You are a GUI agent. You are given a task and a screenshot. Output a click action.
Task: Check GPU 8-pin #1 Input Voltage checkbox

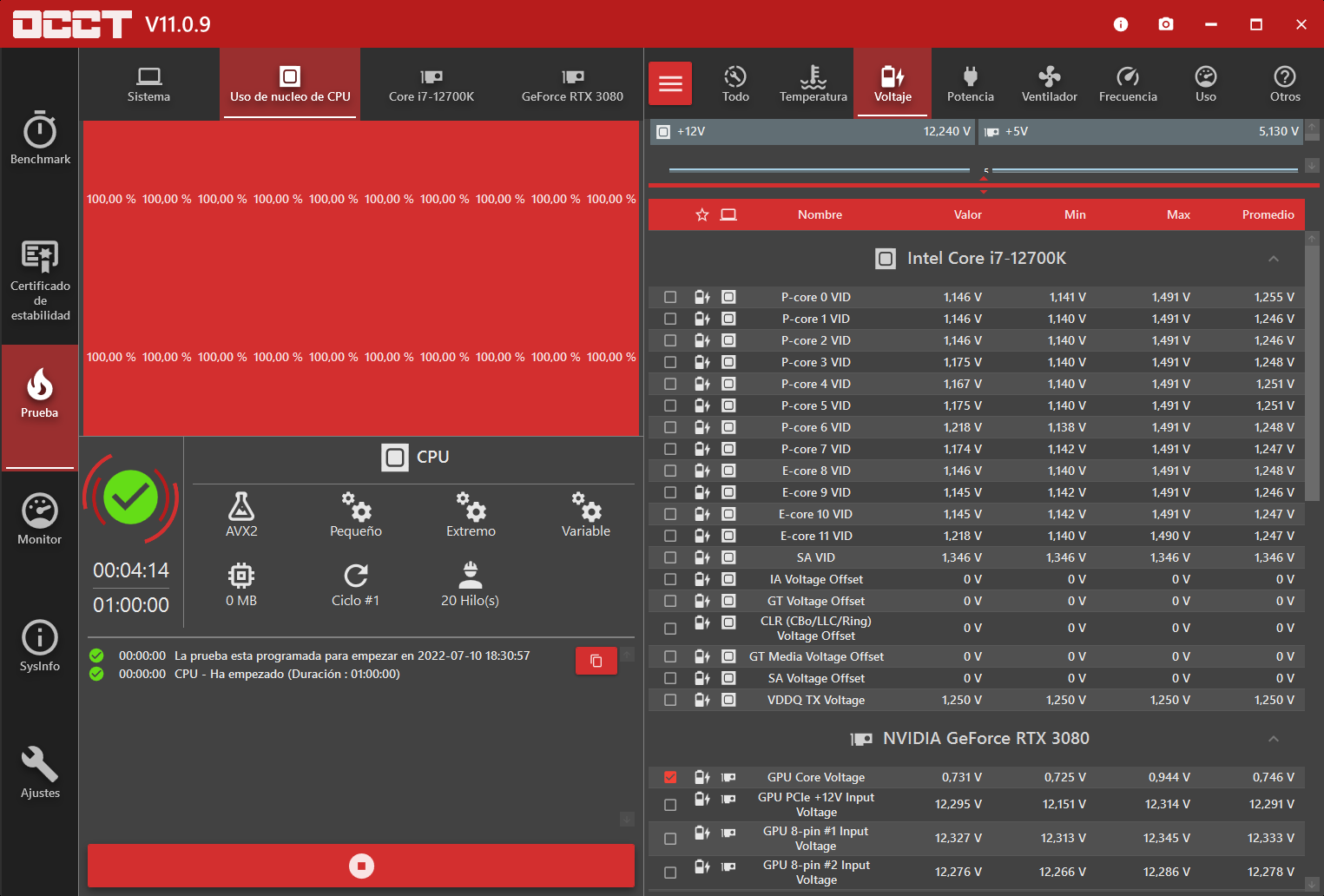670,839
